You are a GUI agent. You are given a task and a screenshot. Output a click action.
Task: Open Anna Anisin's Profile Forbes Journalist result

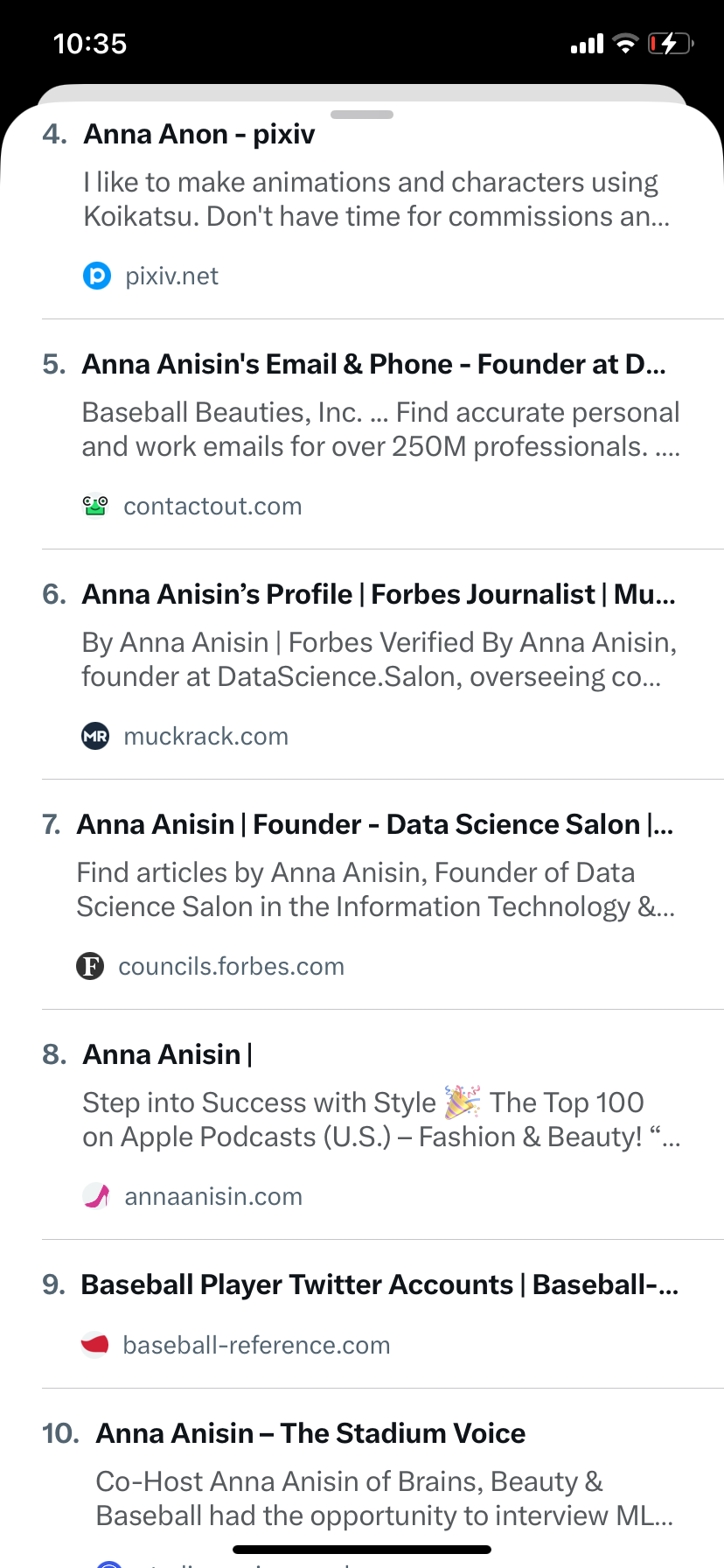(x=378, y=595)
